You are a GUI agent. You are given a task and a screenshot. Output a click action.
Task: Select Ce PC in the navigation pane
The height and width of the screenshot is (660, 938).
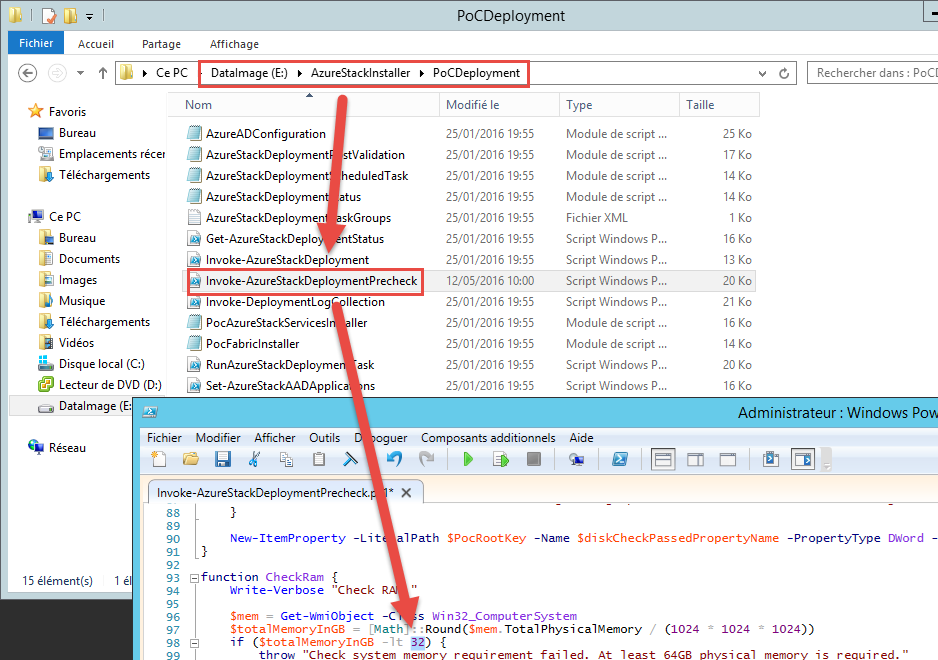pos(65,217)
